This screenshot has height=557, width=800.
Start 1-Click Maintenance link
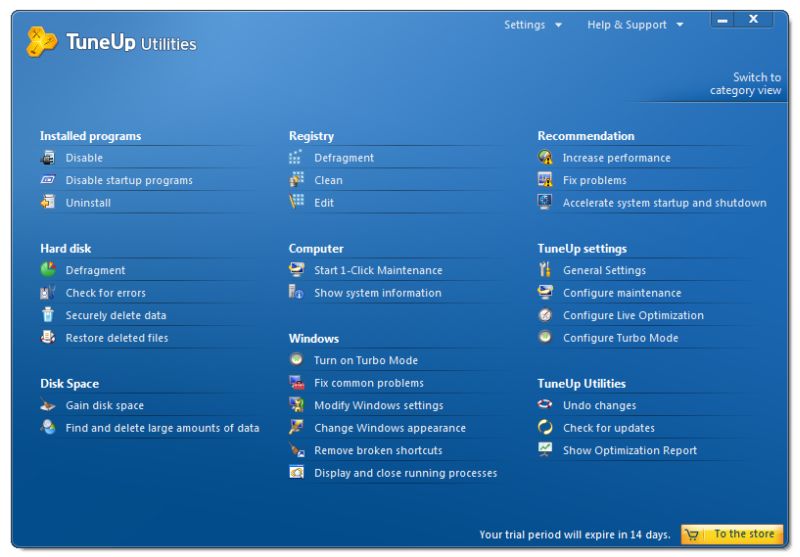(378, 270)
